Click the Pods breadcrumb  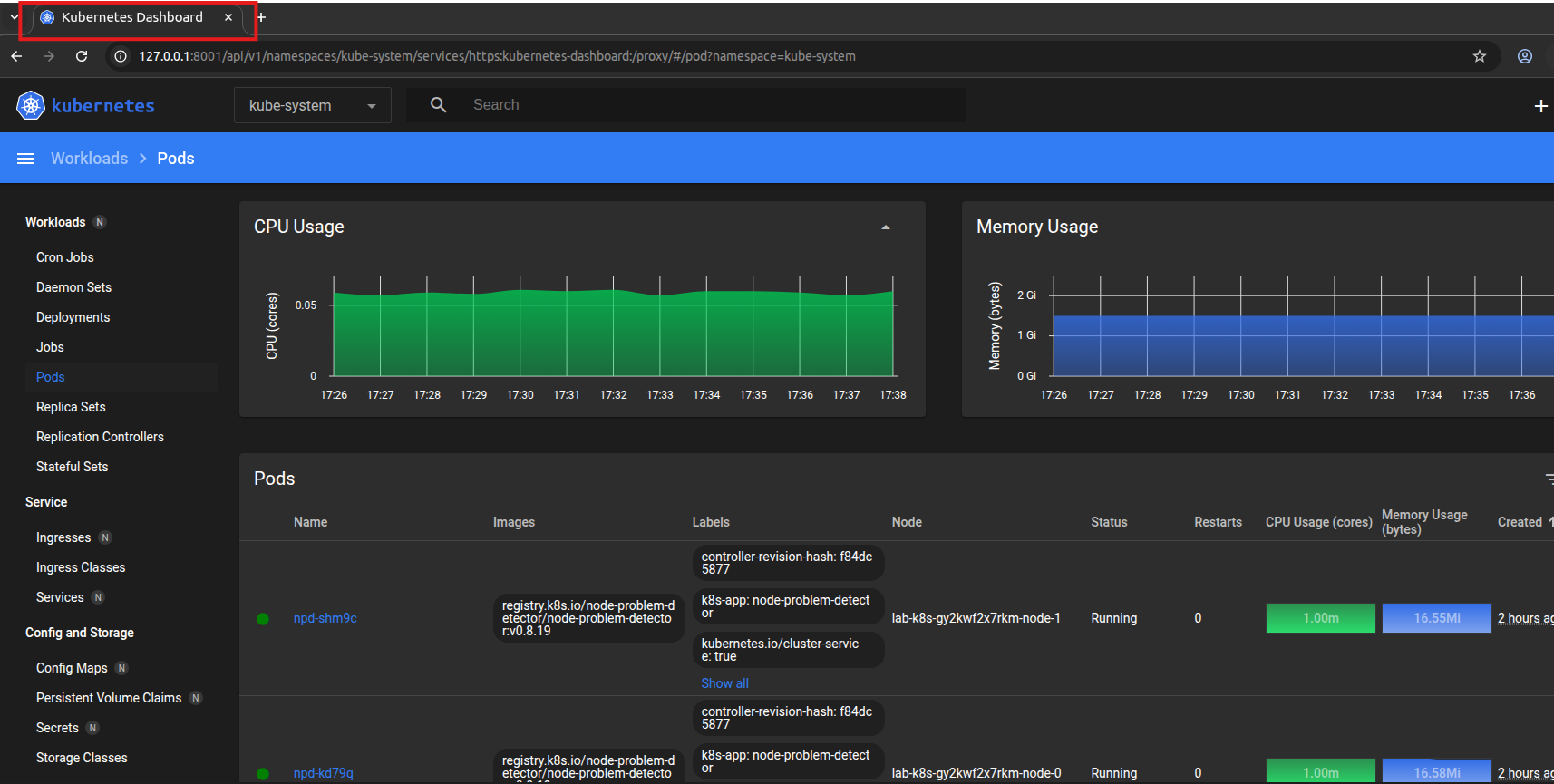(176, 159)
